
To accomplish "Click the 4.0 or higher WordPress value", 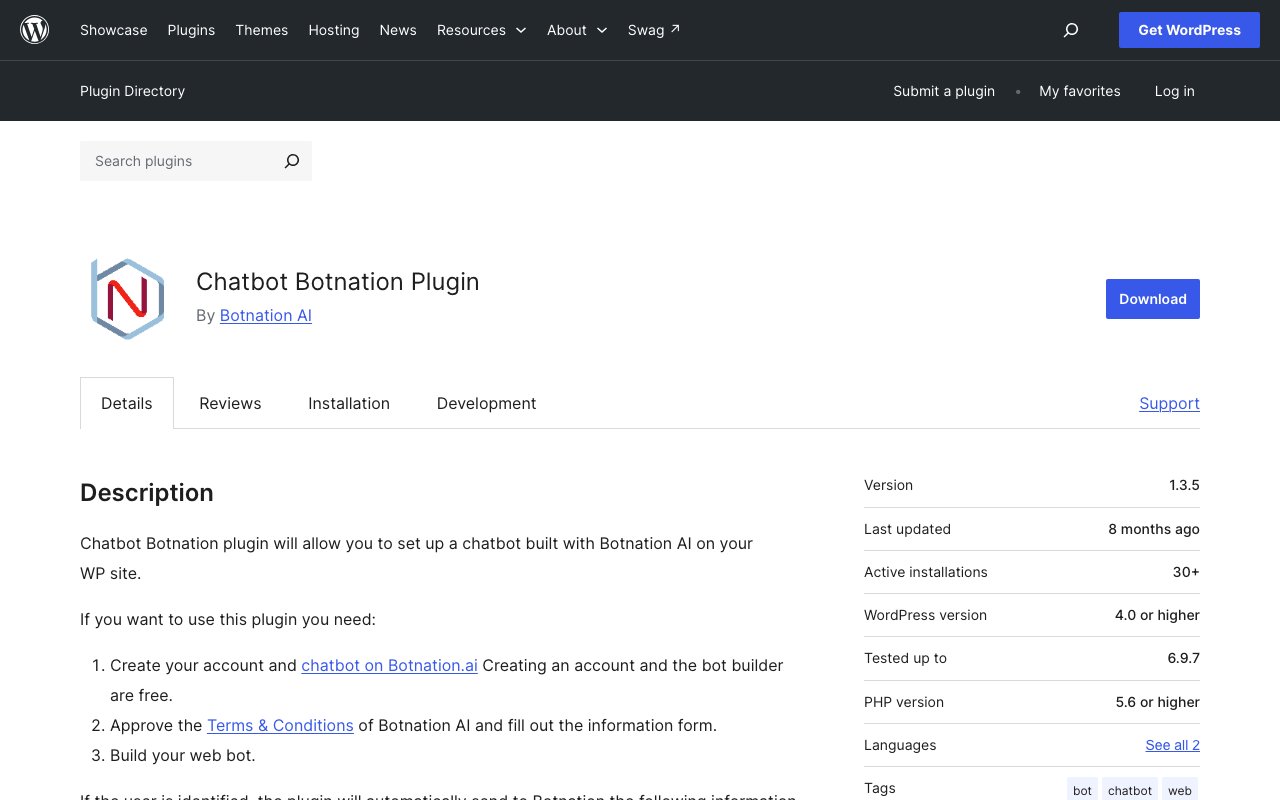I will [x=1157, y=615].
